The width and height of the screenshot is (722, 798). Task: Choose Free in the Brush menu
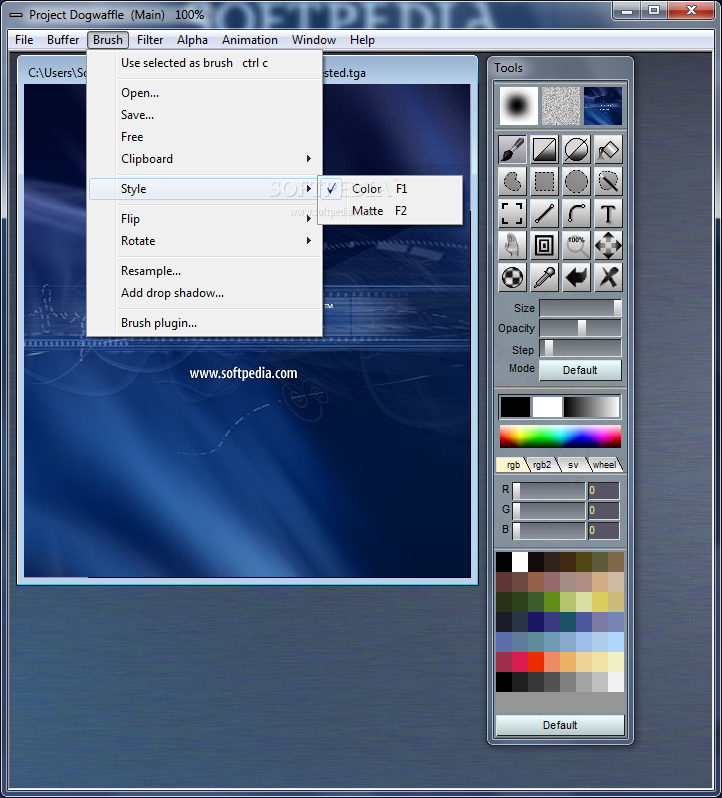tap(206, 137)
